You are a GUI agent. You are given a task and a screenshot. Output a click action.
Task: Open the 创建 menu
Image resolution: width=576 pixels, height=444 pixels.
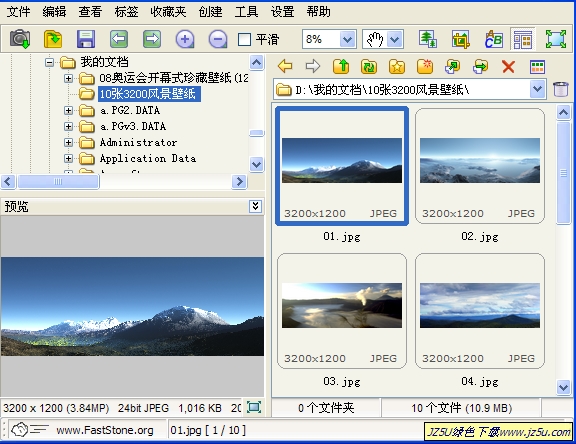210,12
